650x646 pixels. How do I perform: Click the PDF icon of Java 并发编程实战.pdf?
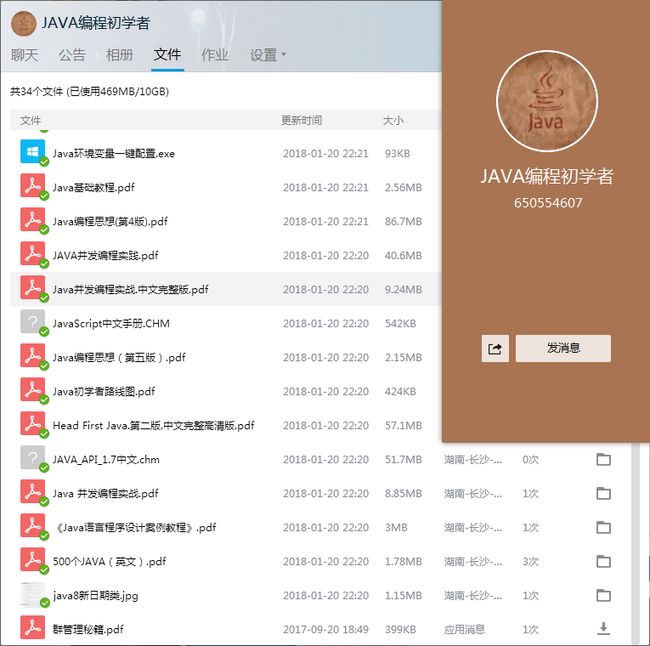coord(32,492)
